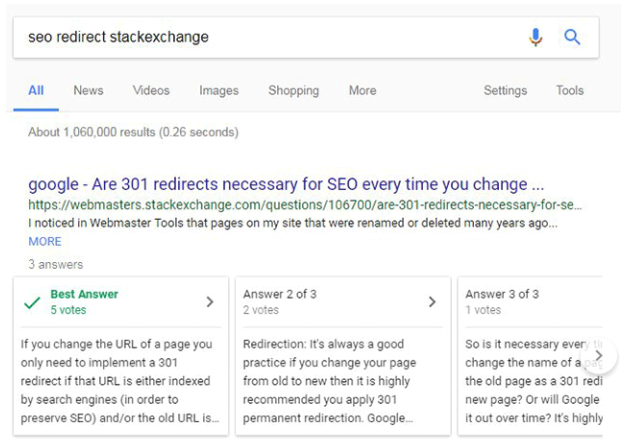Open the search Tools options
Viewport: 631px width, 447px height.
point(569,90)
